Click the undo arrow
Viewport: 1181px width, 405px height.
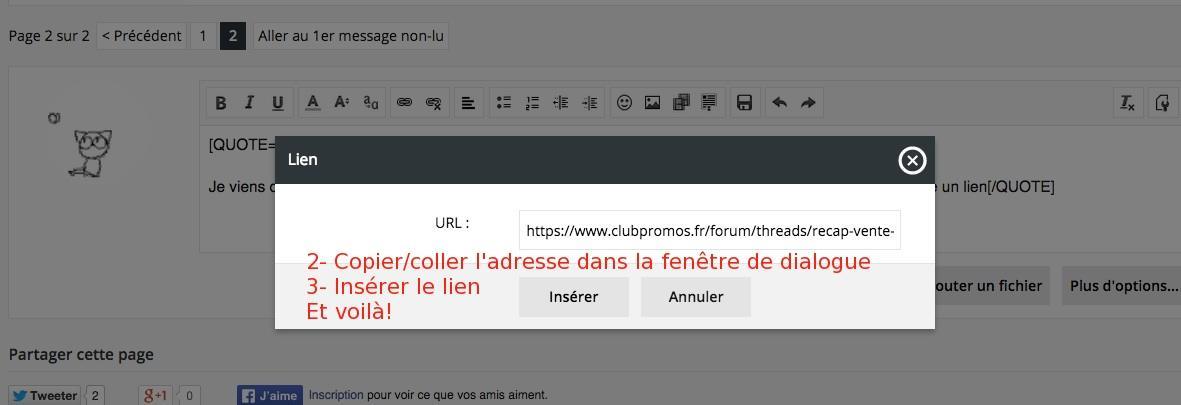[x=780, y=103]
